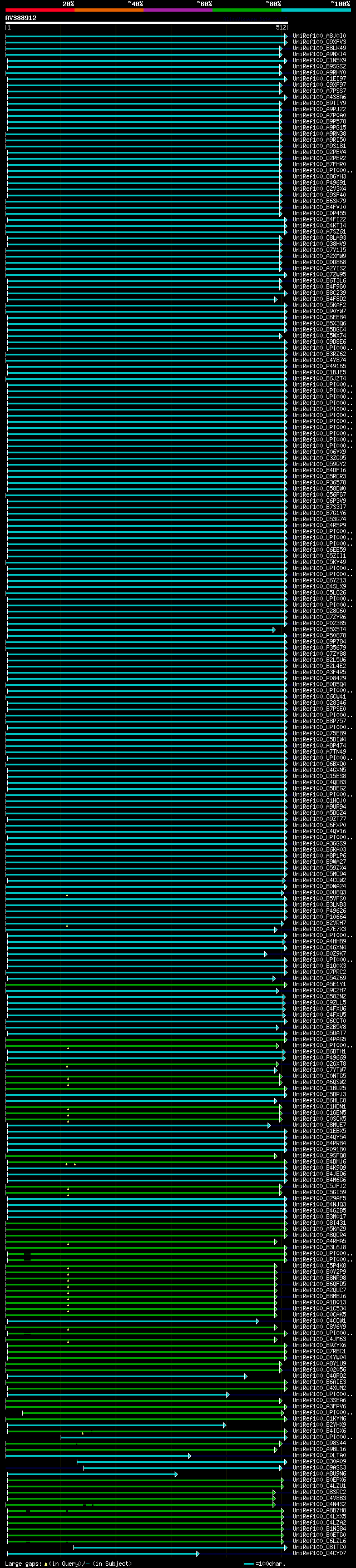Select UniRef100_B9P578 label
Viewport: 356px width, 1568px height.
[319, 121]
